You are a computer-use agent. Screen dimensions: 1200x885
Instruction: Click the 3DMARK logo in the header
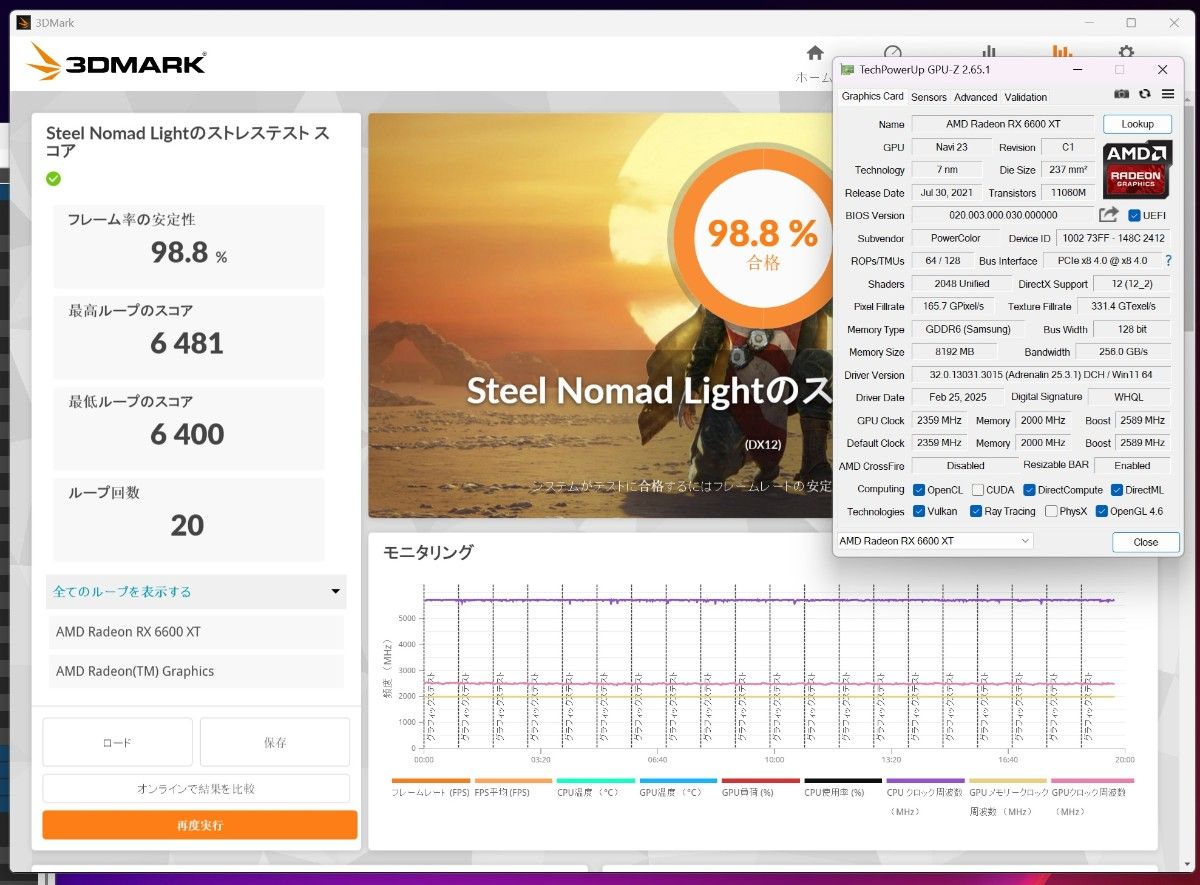[116, 62]
